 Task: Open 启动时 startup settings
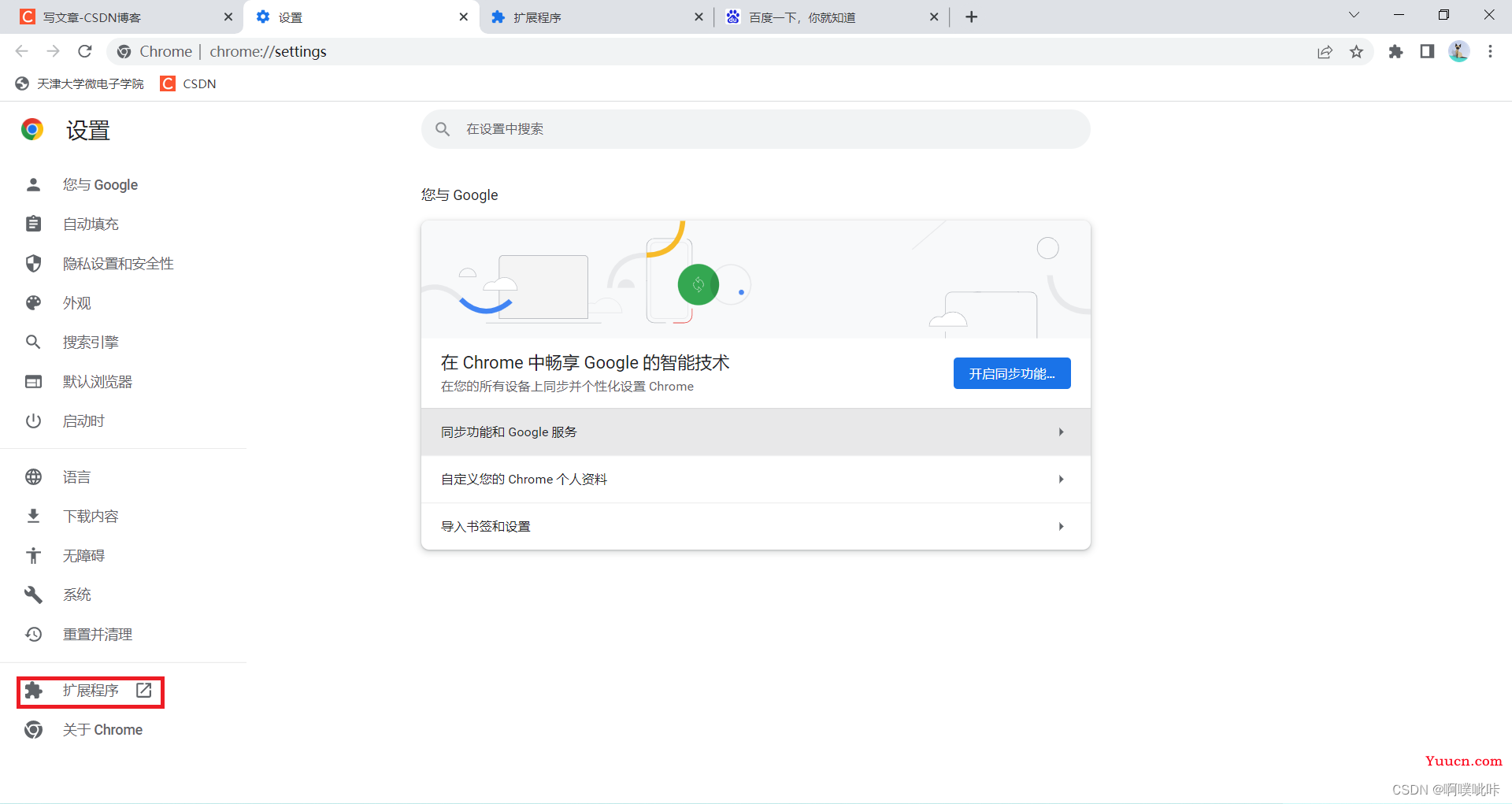pos(83,421)
